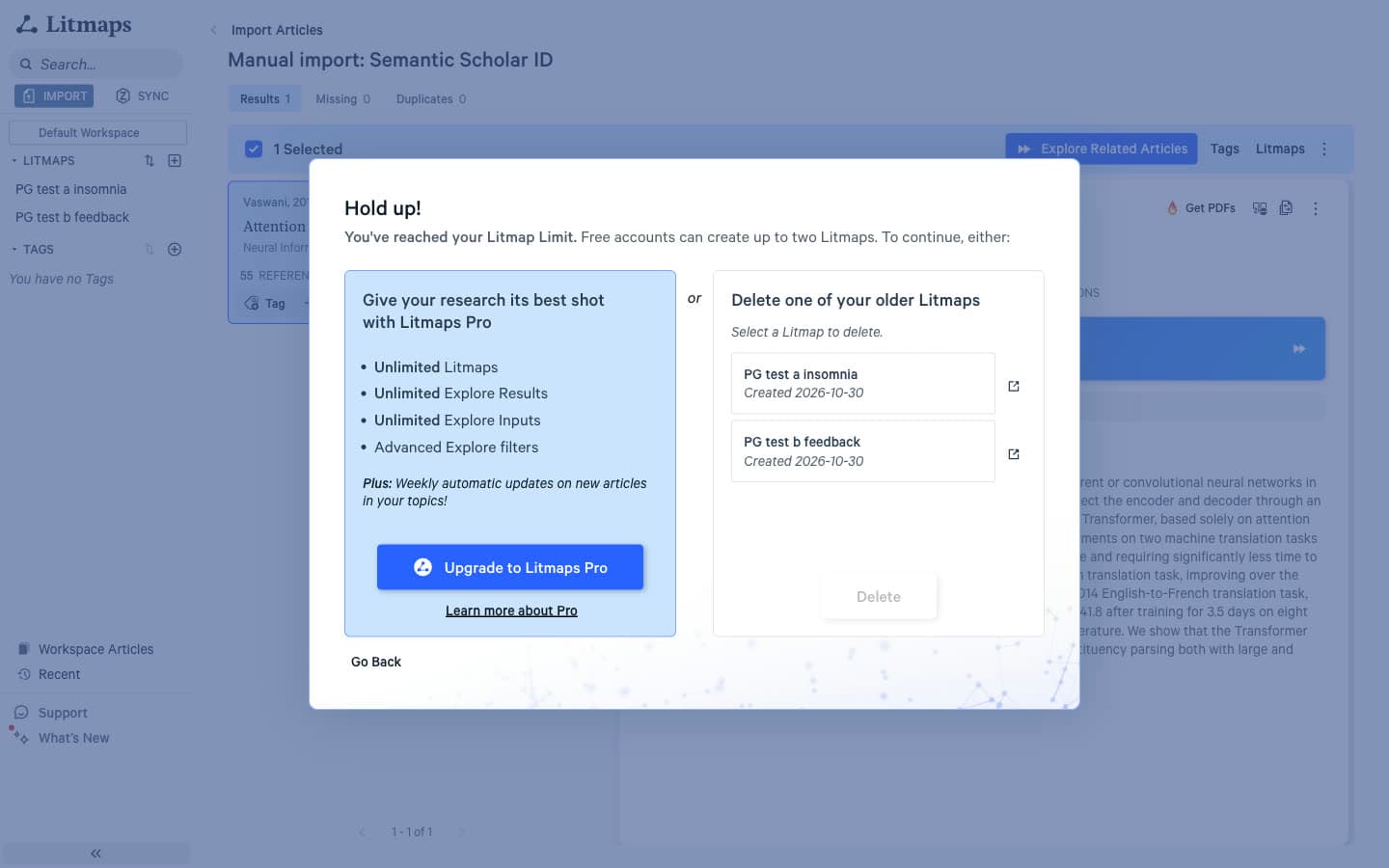Click the Get PDFs button

[1201, 208]
